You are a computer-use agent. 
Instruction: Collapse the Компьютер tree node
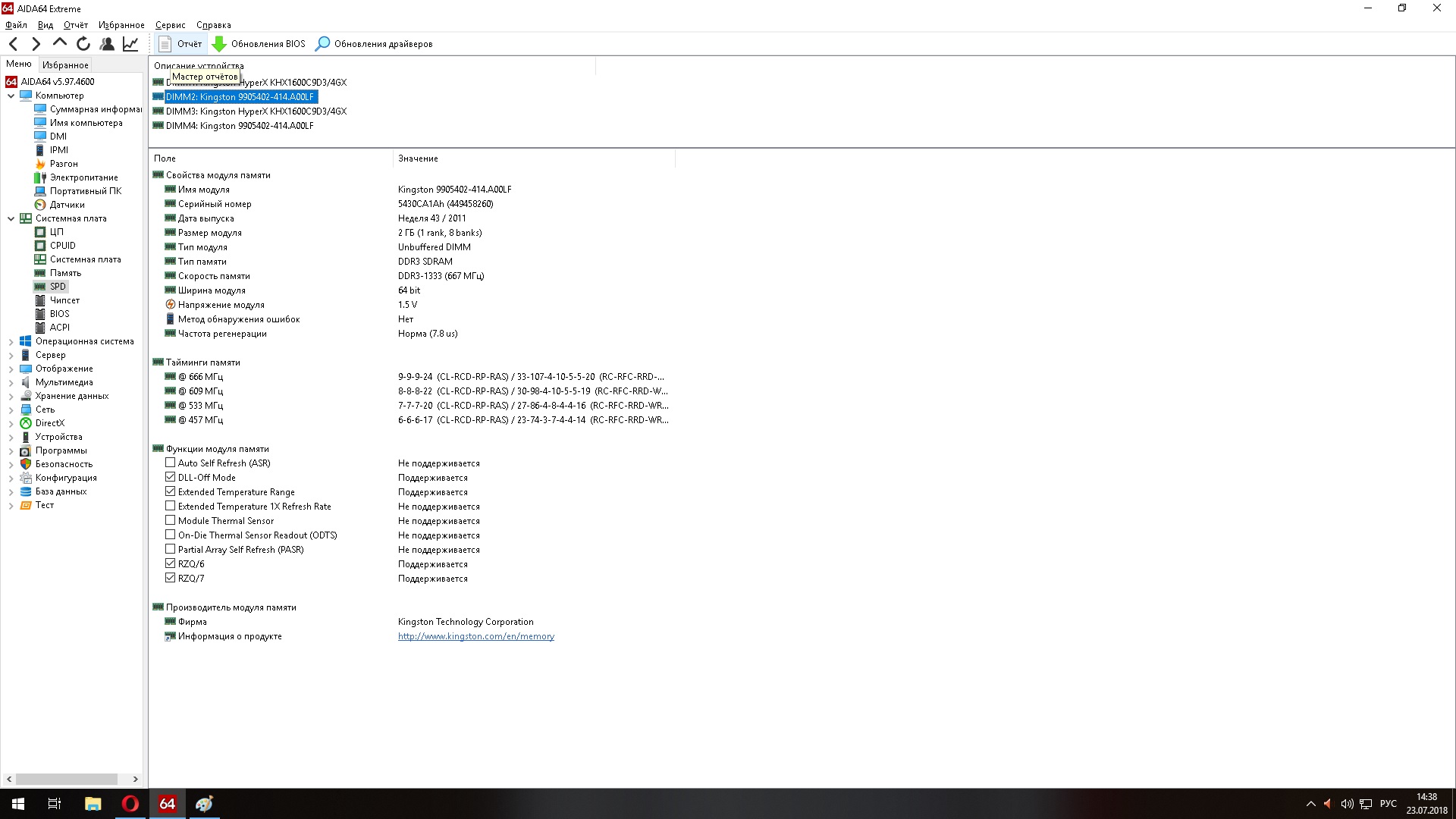coord(11,96)
